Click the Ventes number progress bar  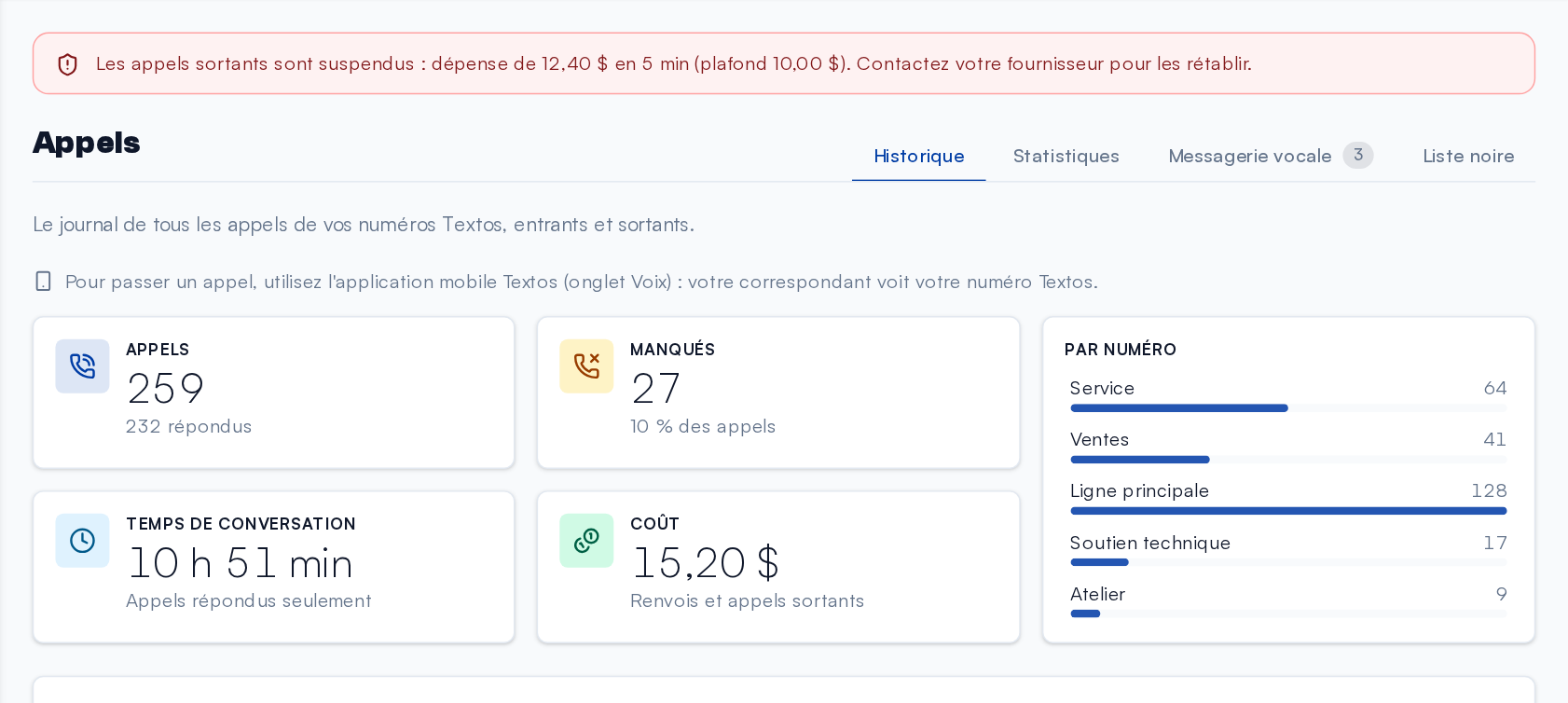tap(1288, 460)
